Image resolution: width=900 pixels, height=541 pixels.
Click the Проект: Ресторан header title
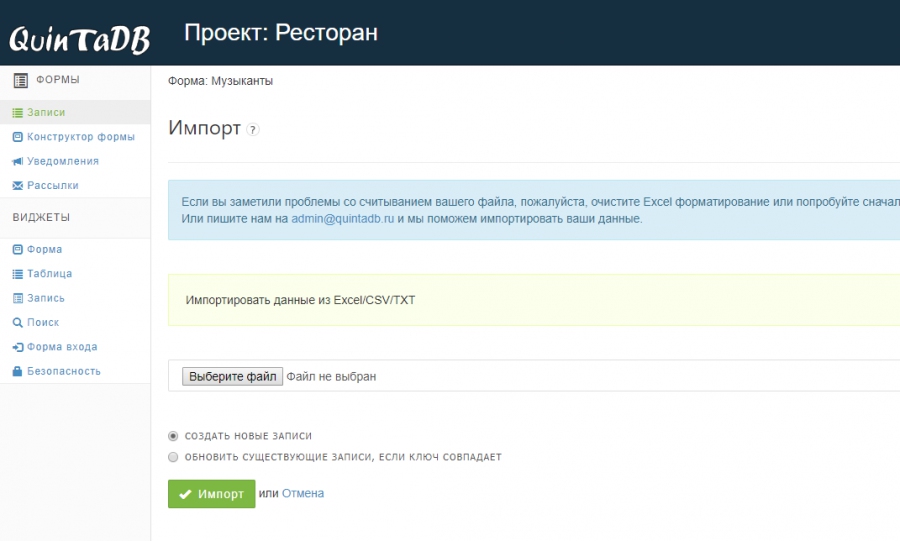[281, 33]
